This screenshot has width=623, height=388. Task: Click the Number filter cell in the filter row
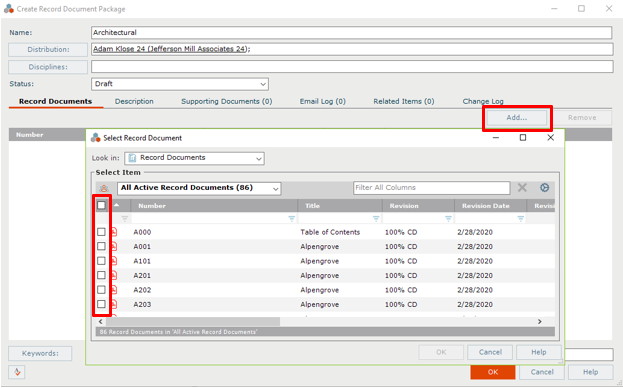(215, 219)
